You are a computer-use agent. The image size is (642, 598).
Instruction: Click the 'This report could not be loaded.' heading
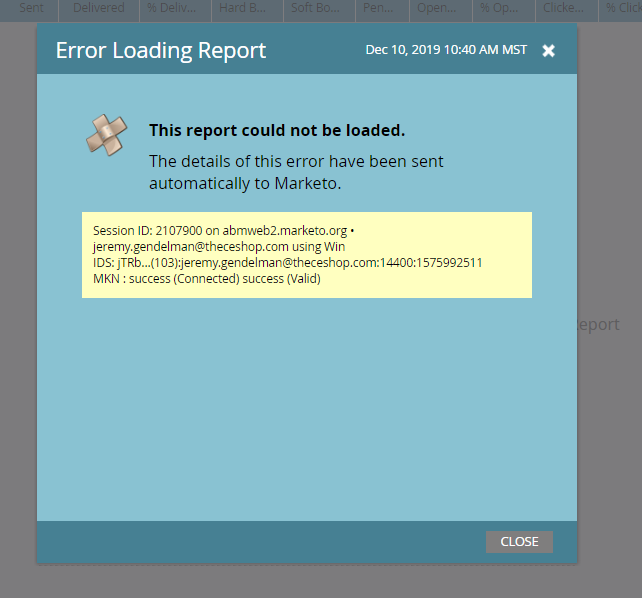(277, 131)
